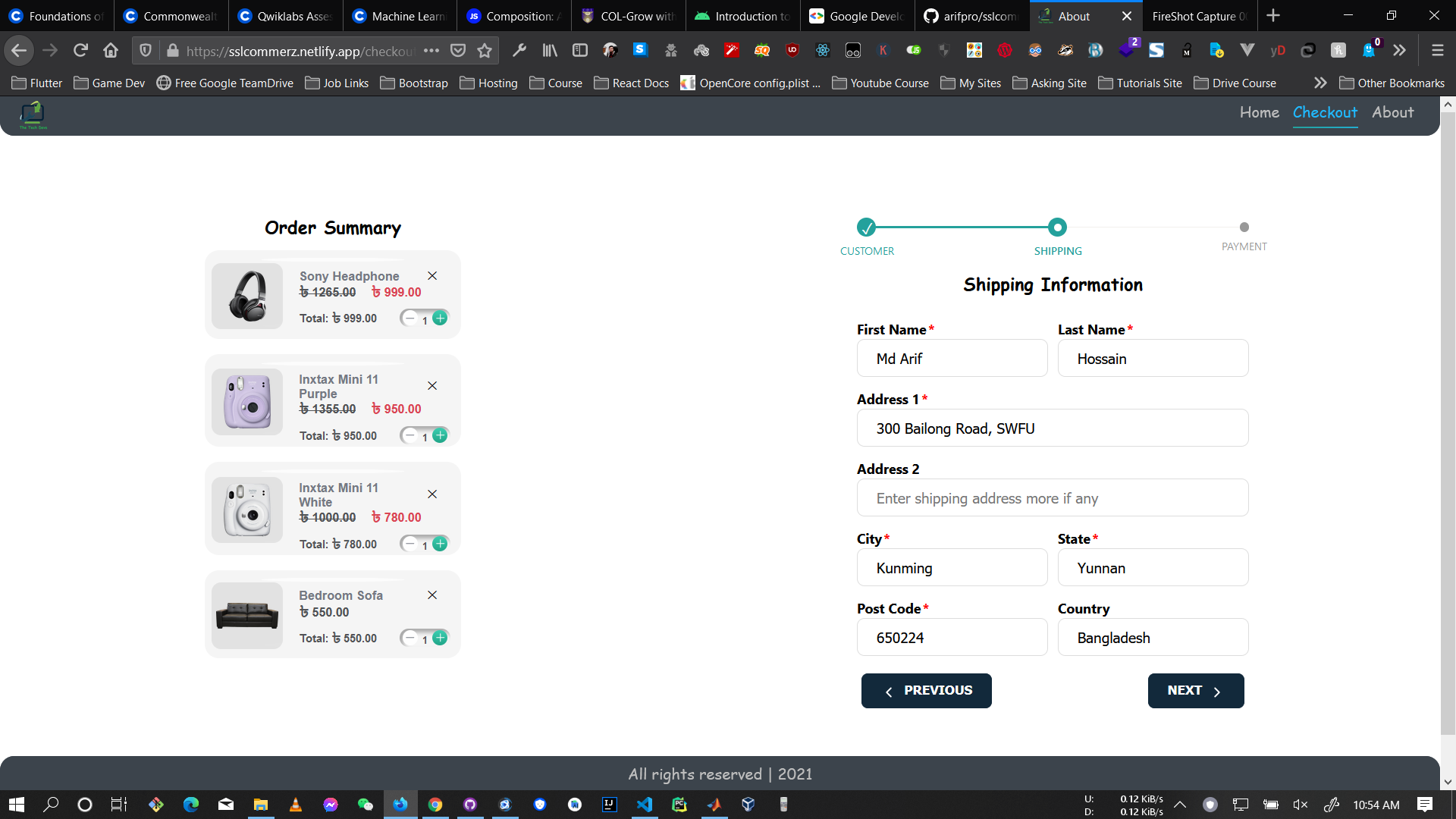Click the remove icon on Inxtax Mini 11 Purple
1456x819 pixels.
tap(432, 386)
